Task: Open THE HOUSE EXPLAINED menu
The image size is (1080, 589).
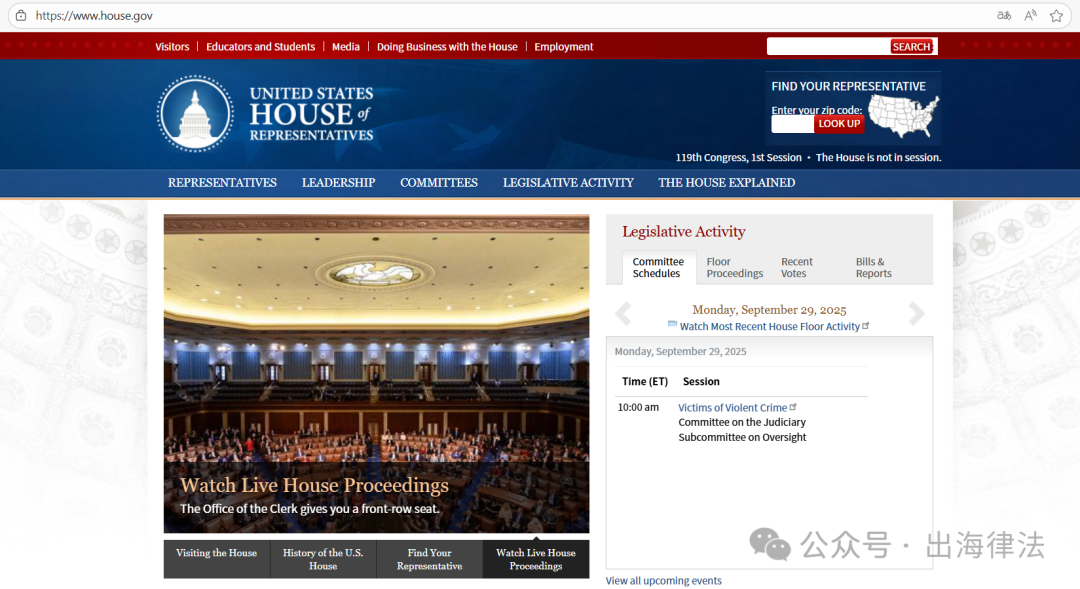Action: [727, 183]
